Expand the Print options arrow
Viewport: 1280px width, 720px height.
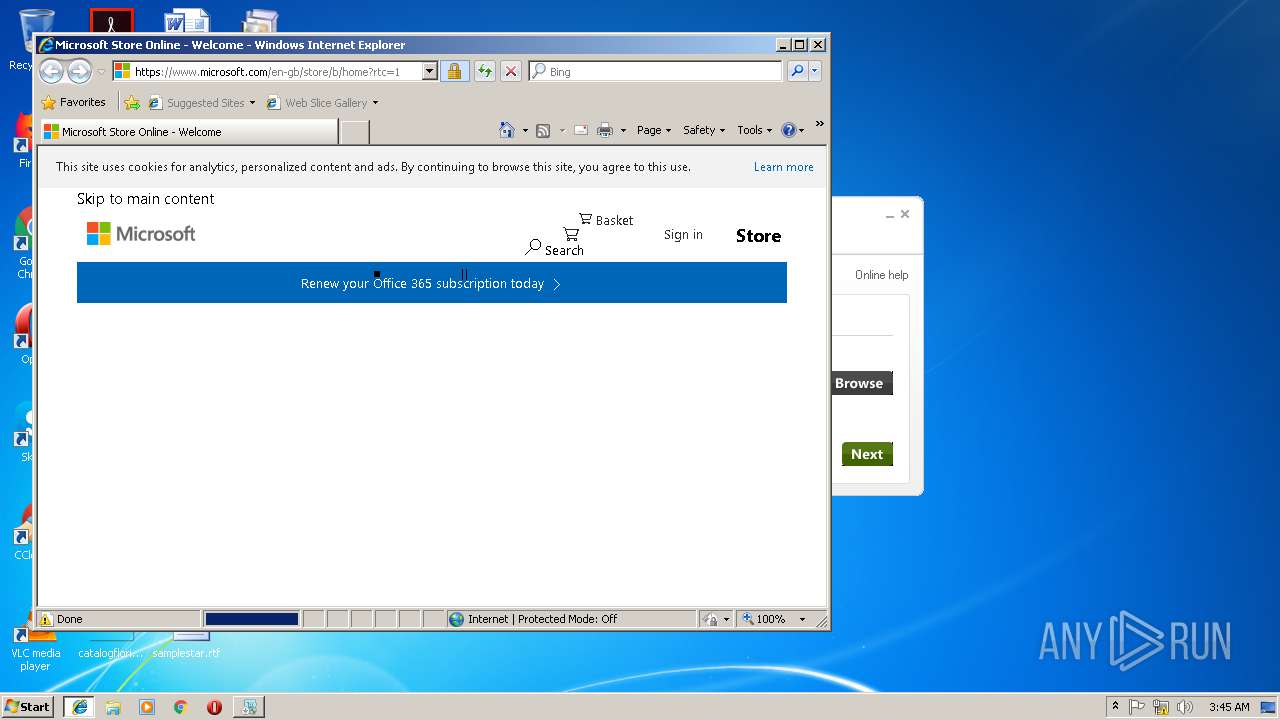pos(623,130)
